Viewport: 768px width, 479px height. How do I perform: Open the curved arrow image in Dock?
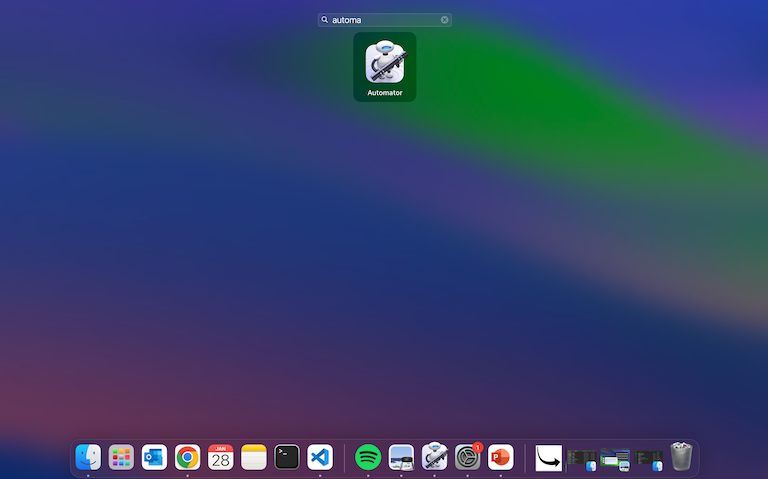[x=549, y=457]
